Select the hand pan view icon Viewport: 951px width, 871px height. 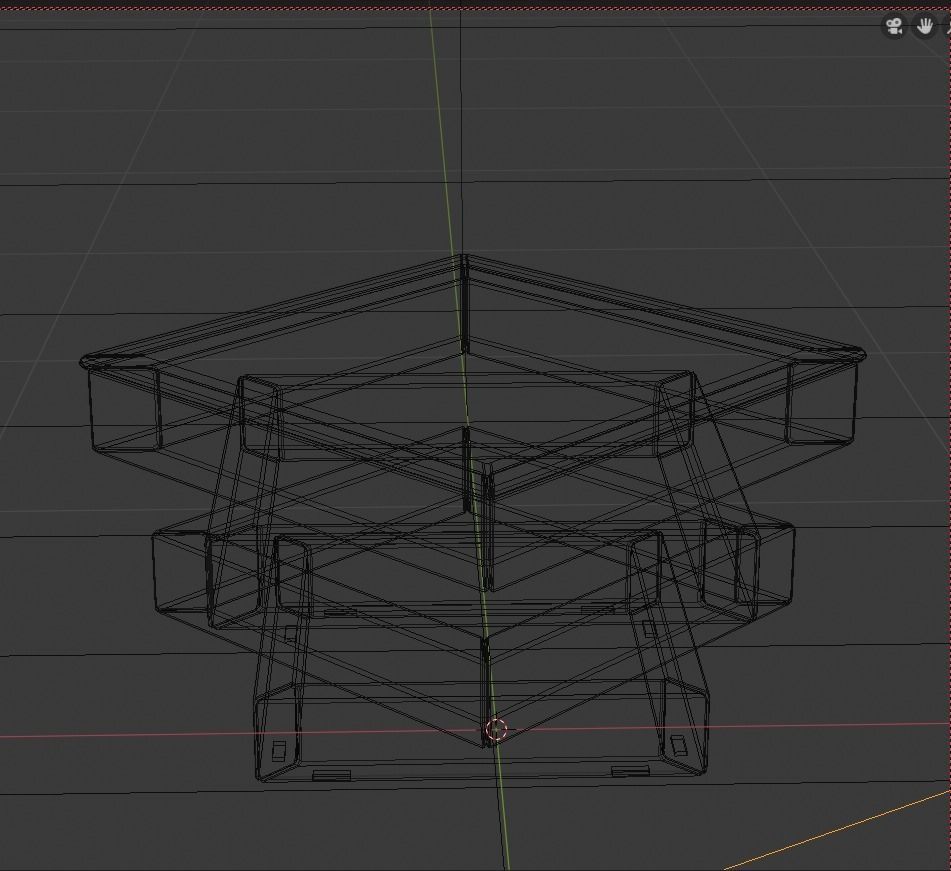(x=924, y=27)
